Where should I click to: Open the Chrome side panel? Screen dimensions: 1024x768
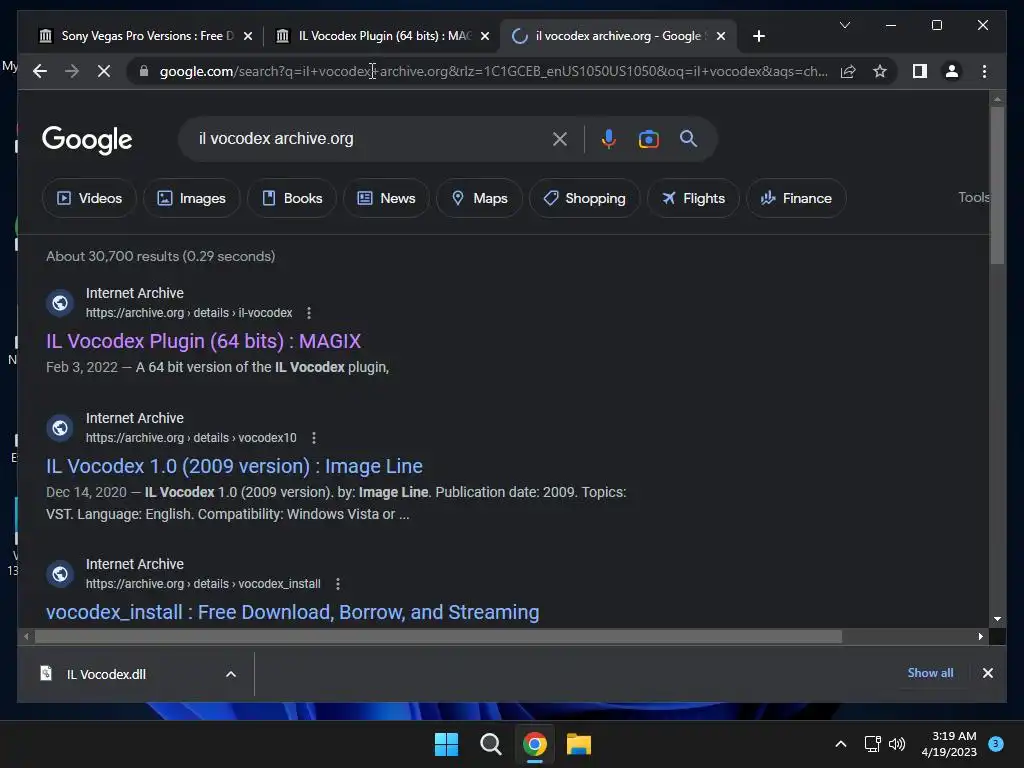[920, 71]
